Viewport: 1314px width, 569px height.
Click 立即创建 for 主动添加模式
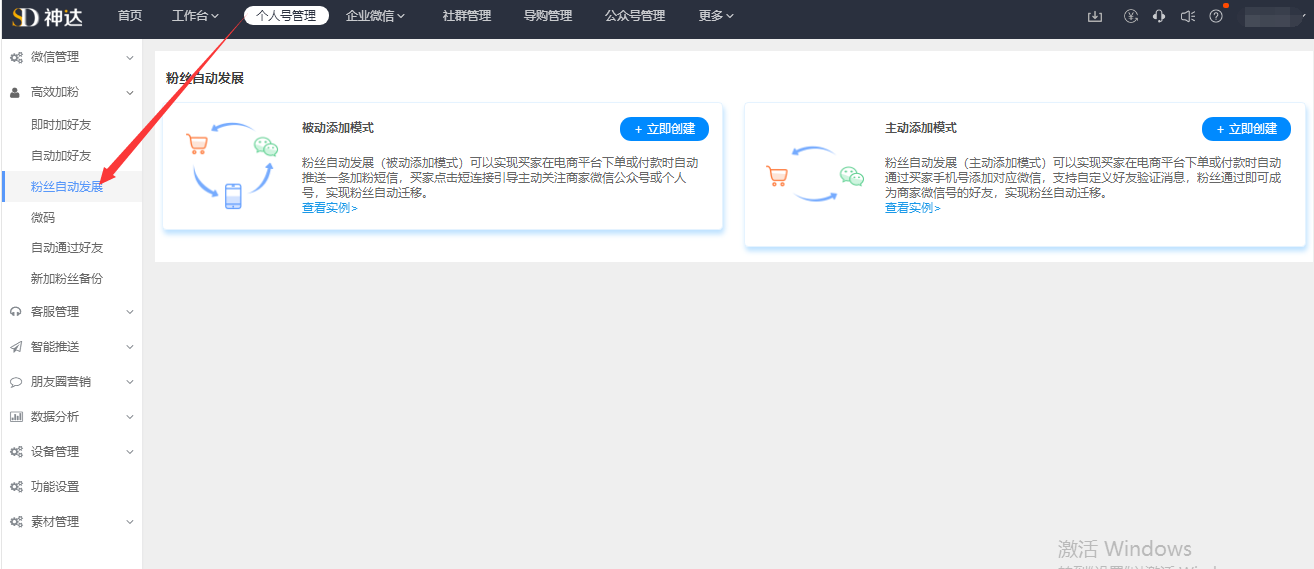tap(1246, 129)
